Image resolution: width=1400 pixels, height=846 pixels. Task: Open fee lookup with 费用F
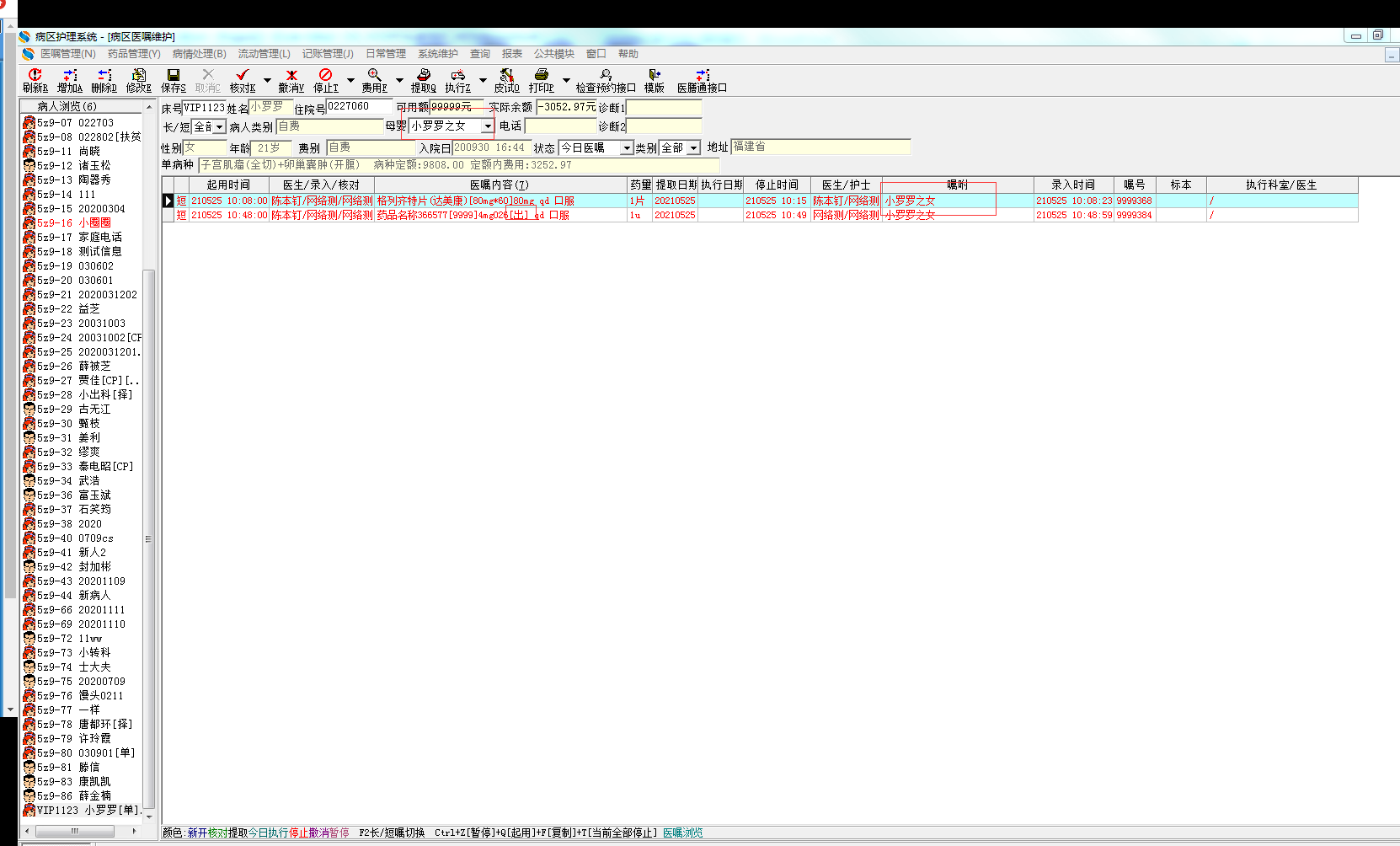point(375,80)
